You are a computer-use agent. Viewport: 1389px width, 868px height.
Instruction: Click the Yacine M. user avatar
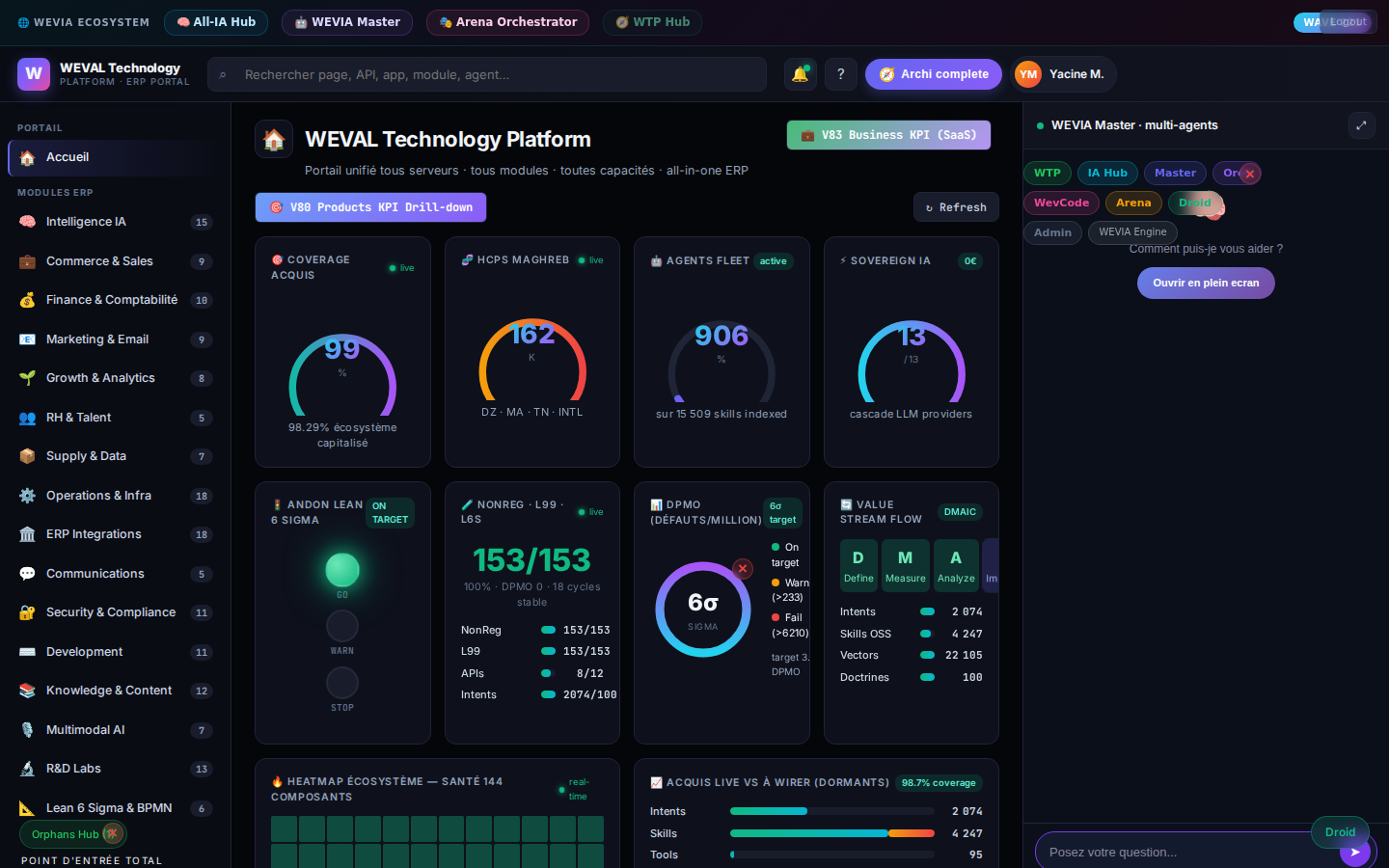pos(1028,74)
